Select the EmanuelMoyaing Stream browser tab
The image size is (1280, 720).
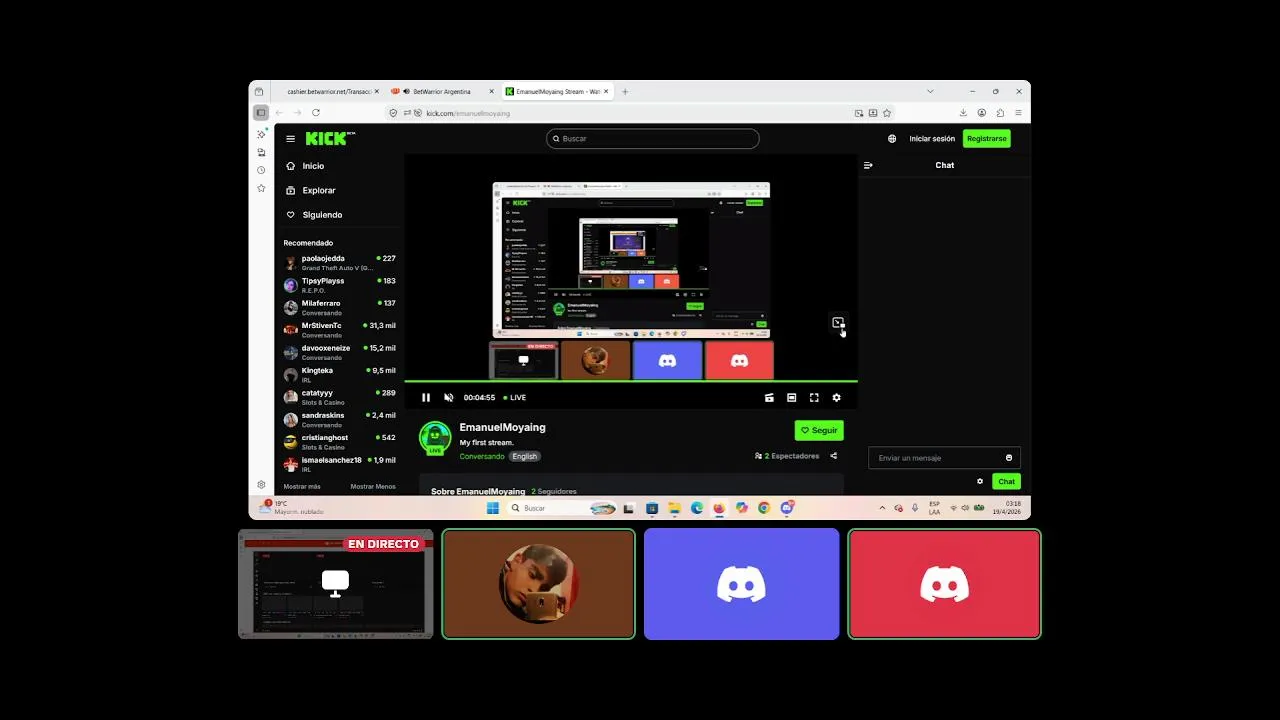point(558,91)
